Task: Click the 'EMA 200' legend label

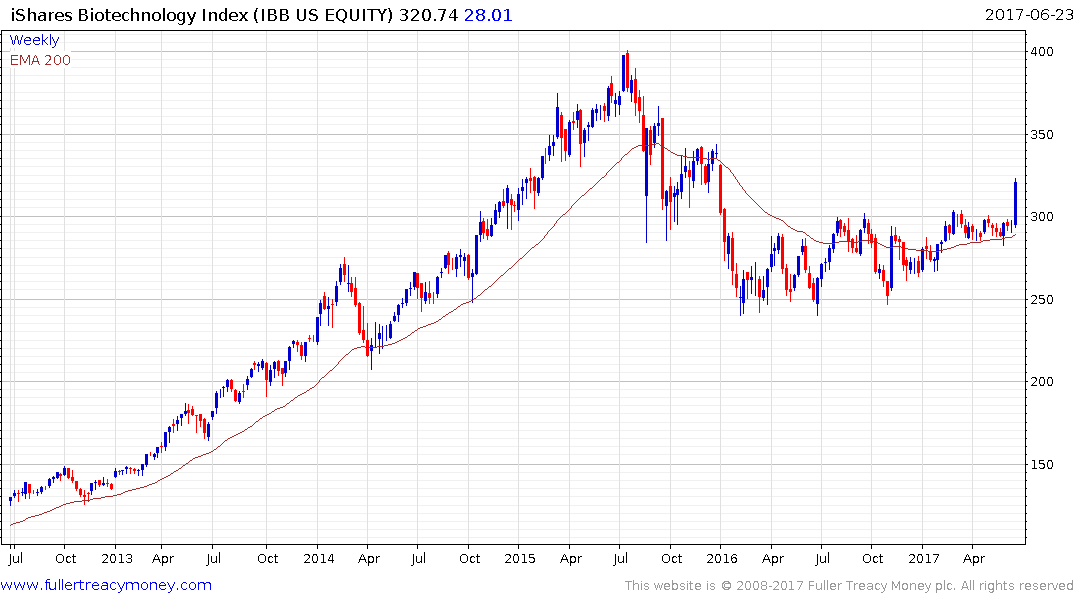Action: coord(40,60)
